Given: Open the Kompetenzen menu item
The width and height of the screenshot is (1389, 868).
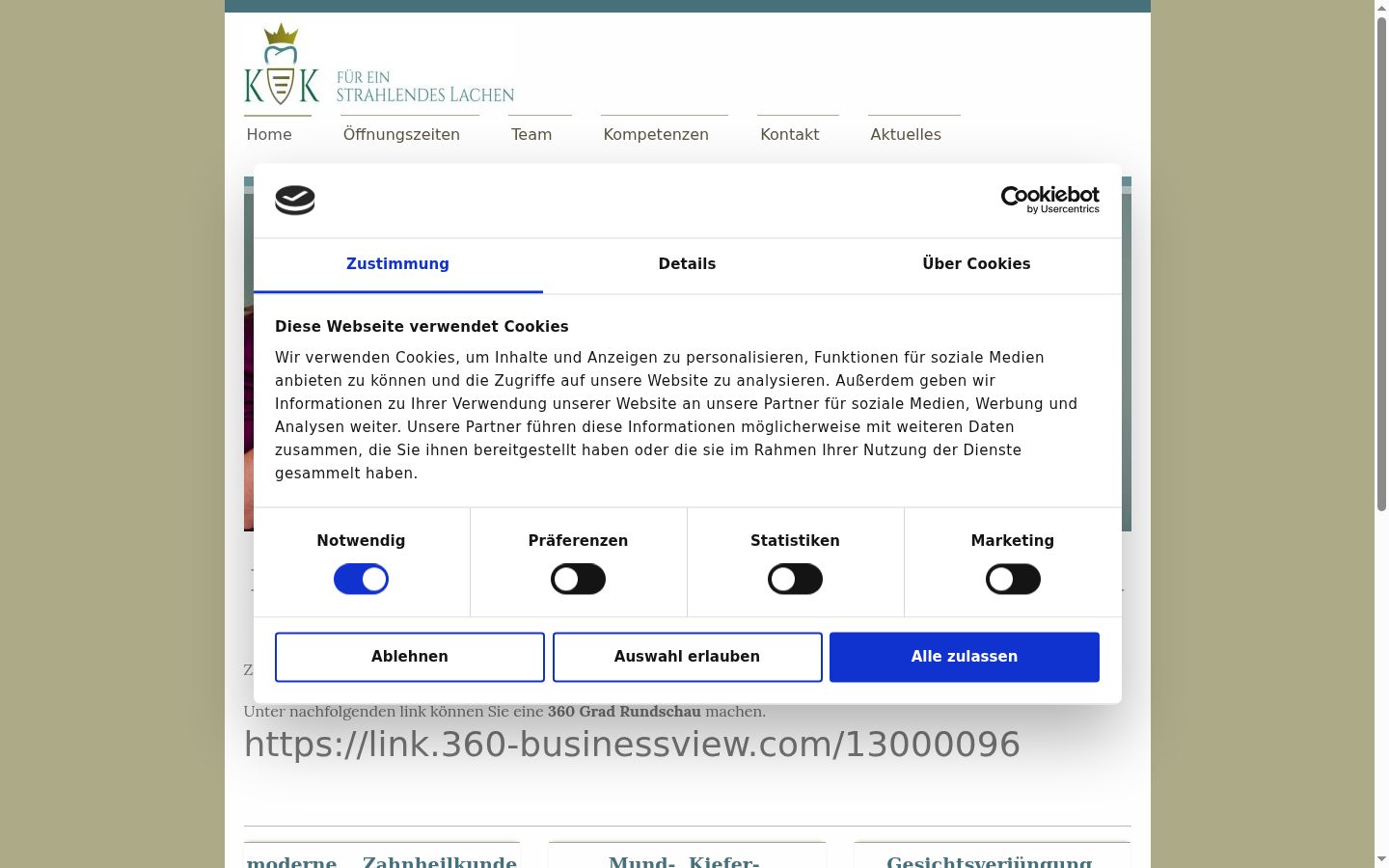Looking at the screenshot, I should pos(656,135).
